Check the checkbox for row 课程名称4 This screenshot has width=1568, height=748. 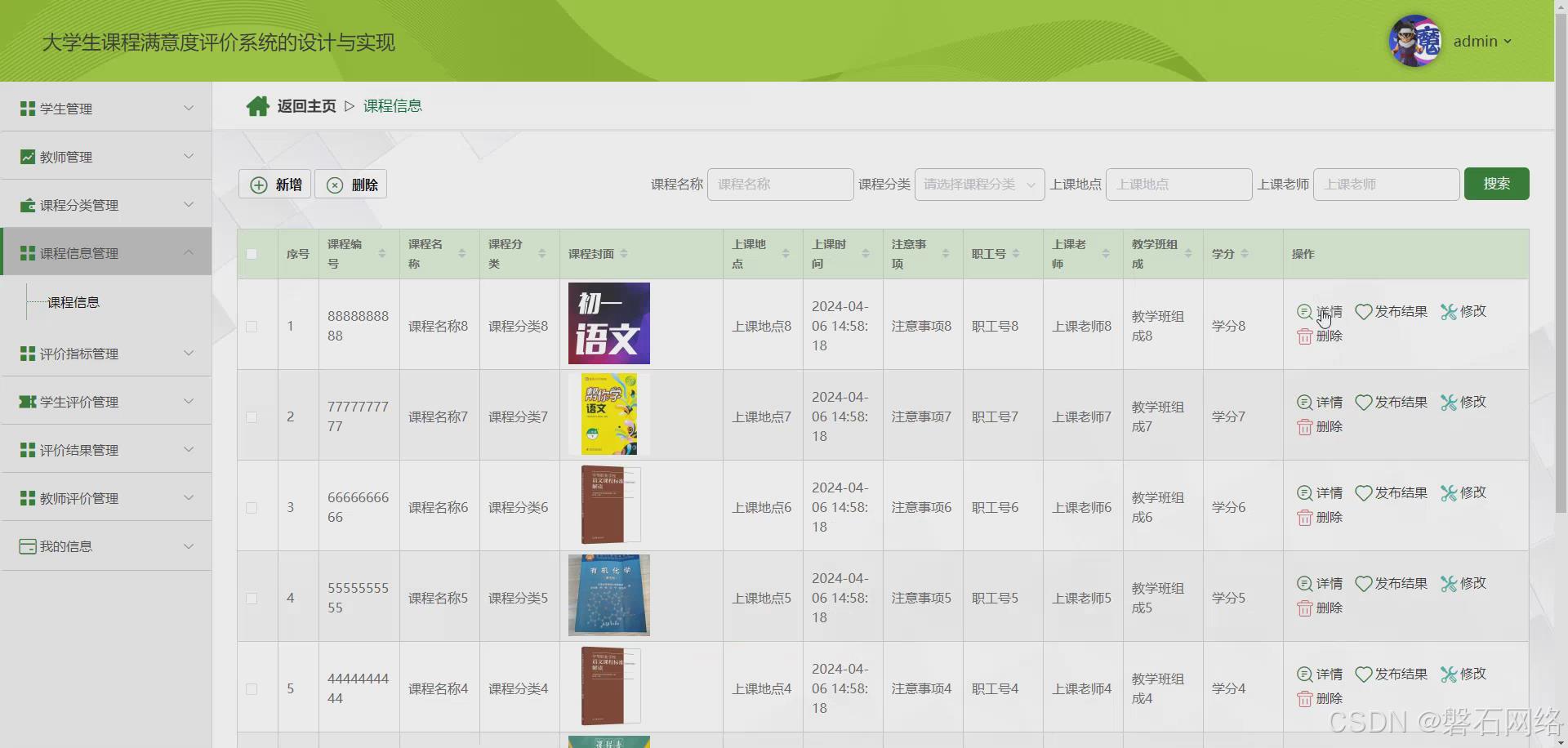[252, 689]
